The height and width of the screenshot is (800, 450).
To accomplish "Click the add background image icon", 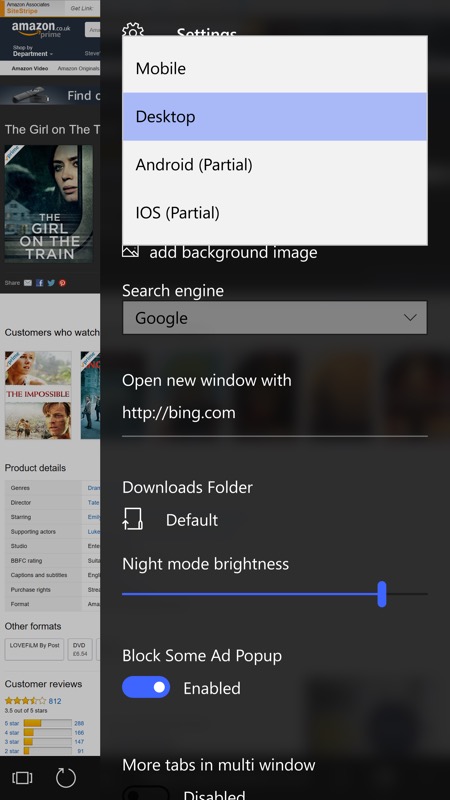I will tap(131, 252).
